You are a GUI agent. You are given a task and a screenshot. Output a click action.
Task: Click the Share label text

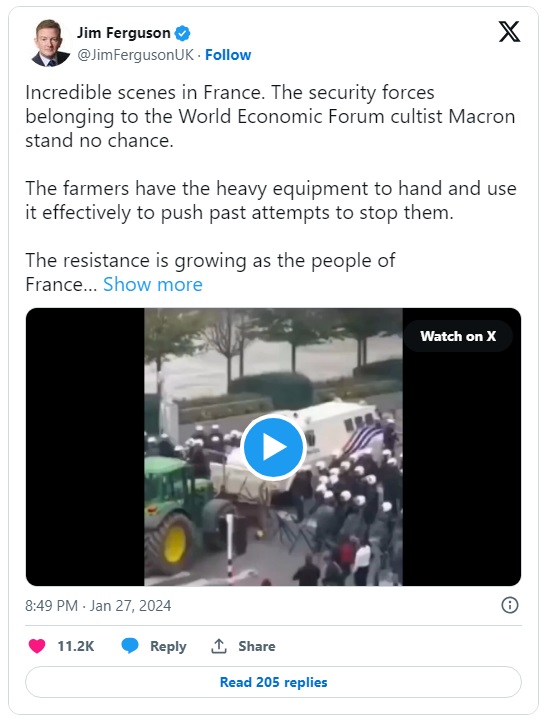pos(257,646)
